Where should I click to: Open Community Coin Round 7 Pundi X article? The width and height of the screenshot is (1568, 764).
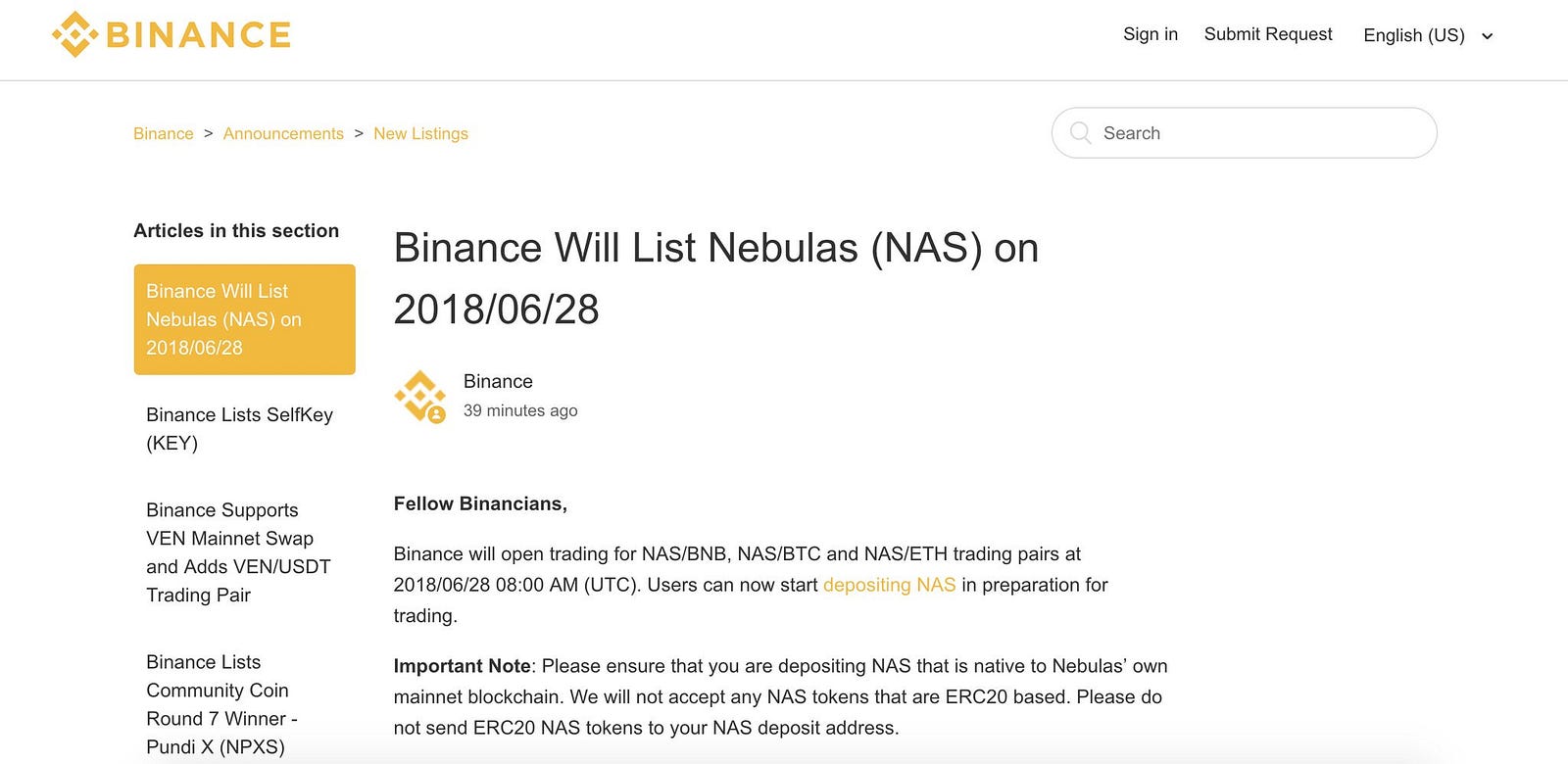[x=221, y=704]
